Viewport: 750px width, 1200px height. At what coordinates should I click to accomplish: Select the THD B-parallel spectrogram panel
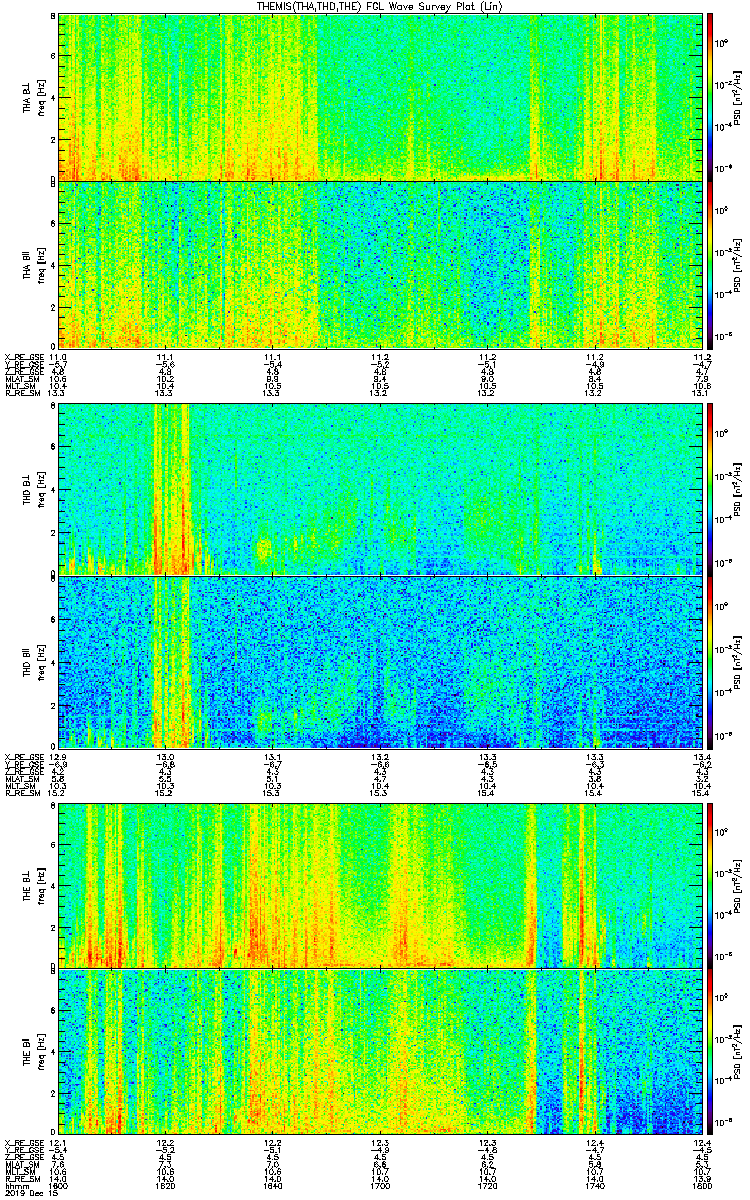tap(379, 661)
